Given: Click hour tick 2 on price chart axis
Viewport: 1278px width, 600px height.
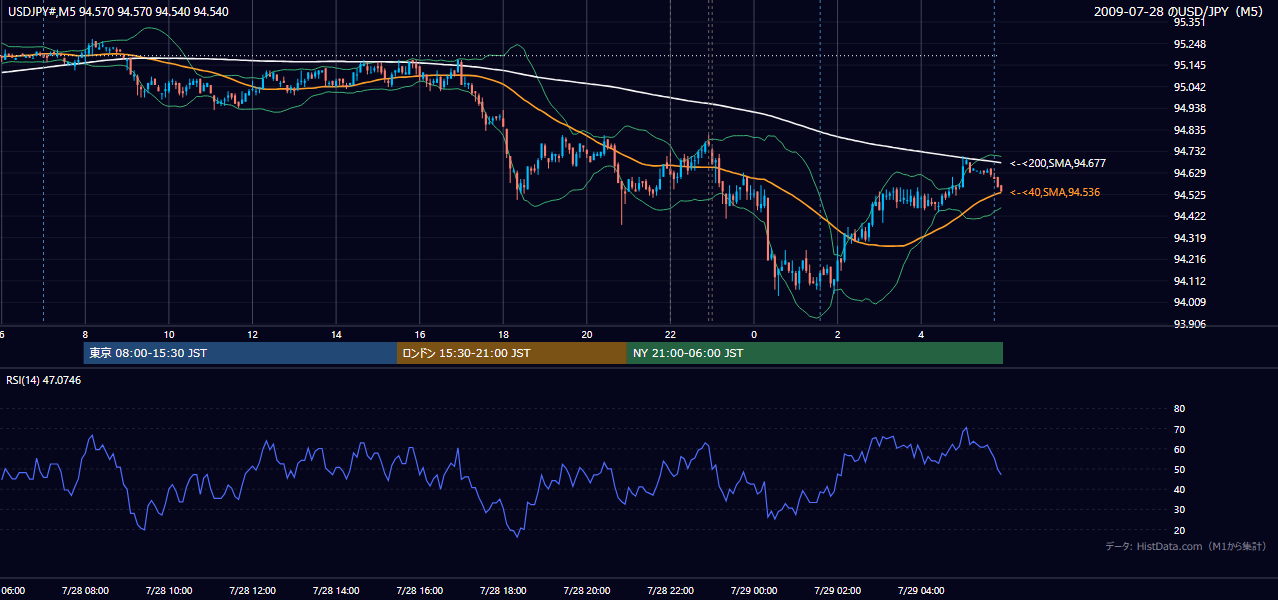Looking at the screenshot, I should [837, 334].
